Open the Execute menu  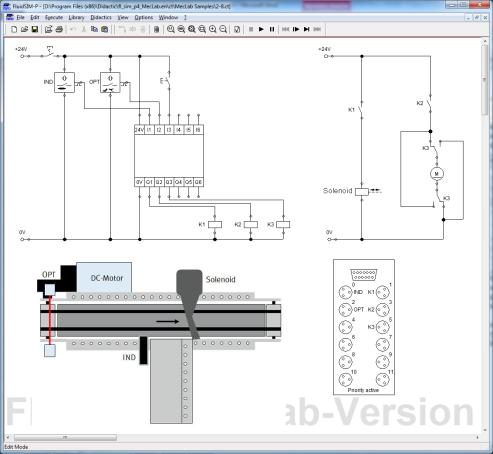(x=54, y=17)
